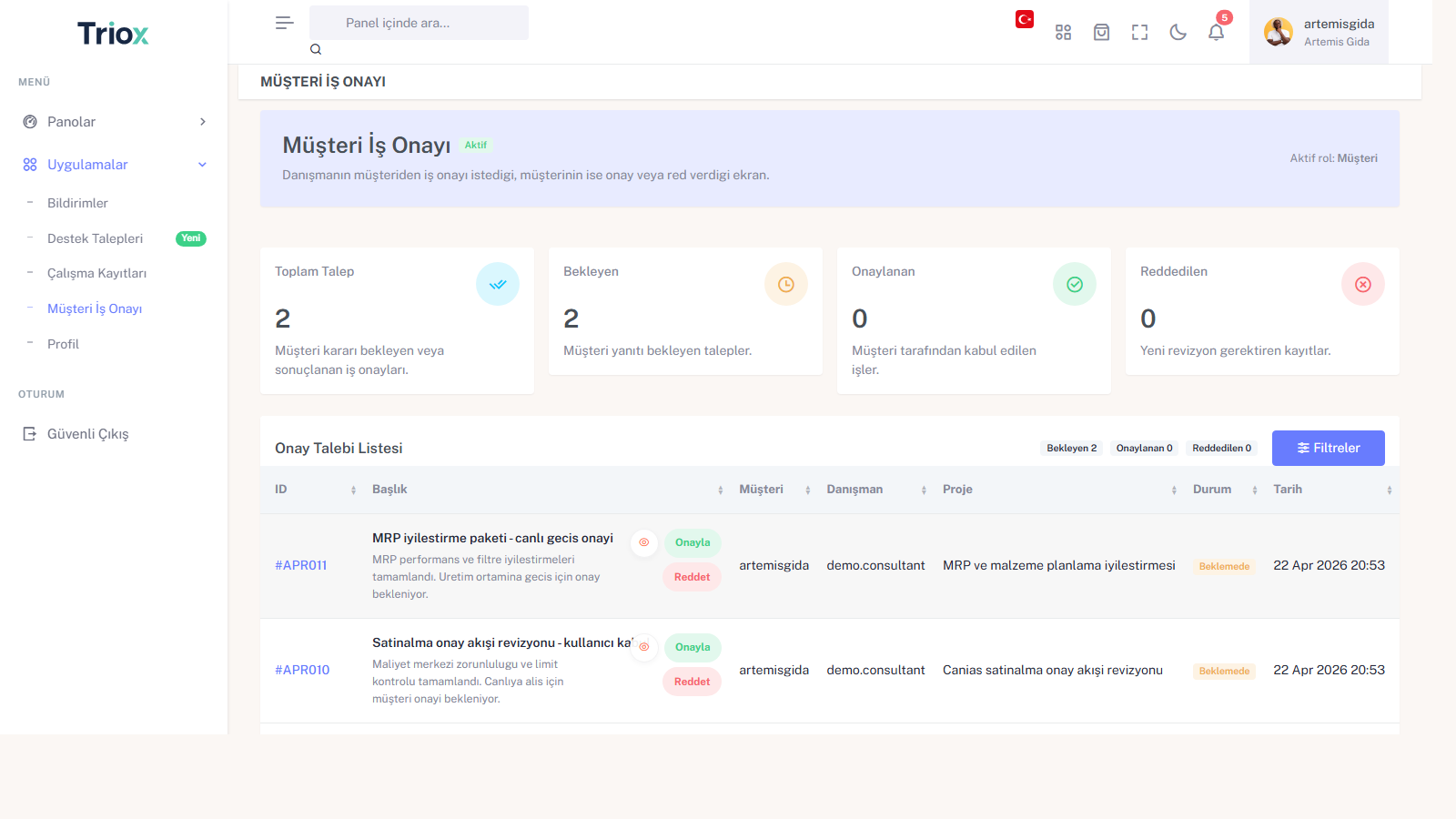The image size is (1456, 819).
Task: Sort by Proje column arrows
Action: [x=1174, y=490]
